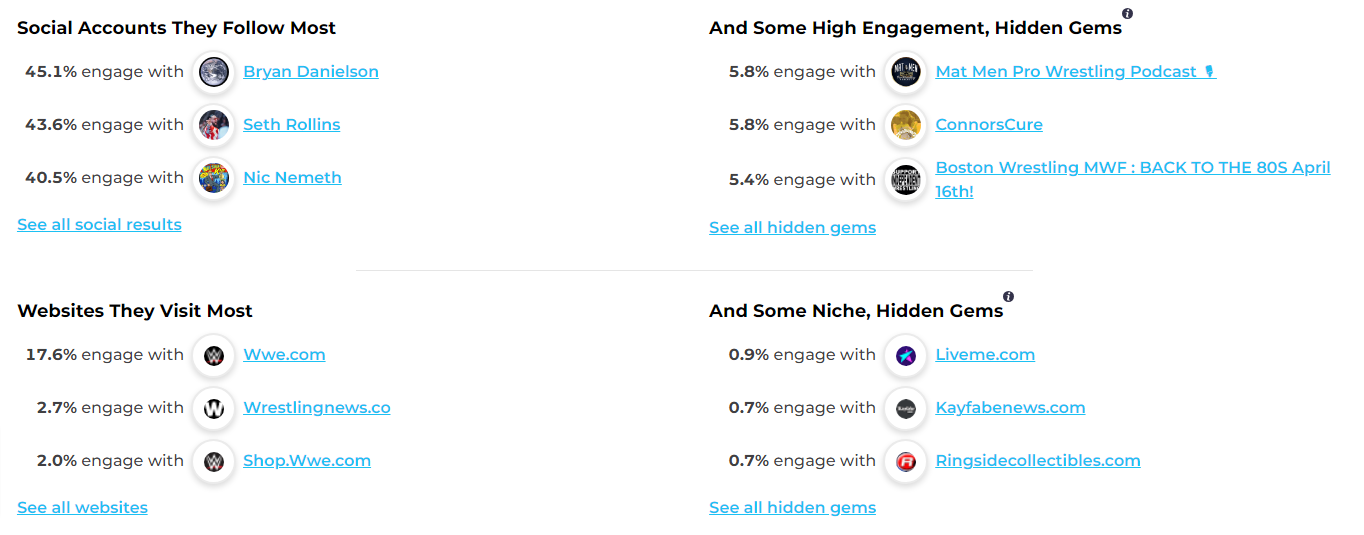
Task: Click Nic Nemeth's avatar icon
Action: (x=213, y=178)
